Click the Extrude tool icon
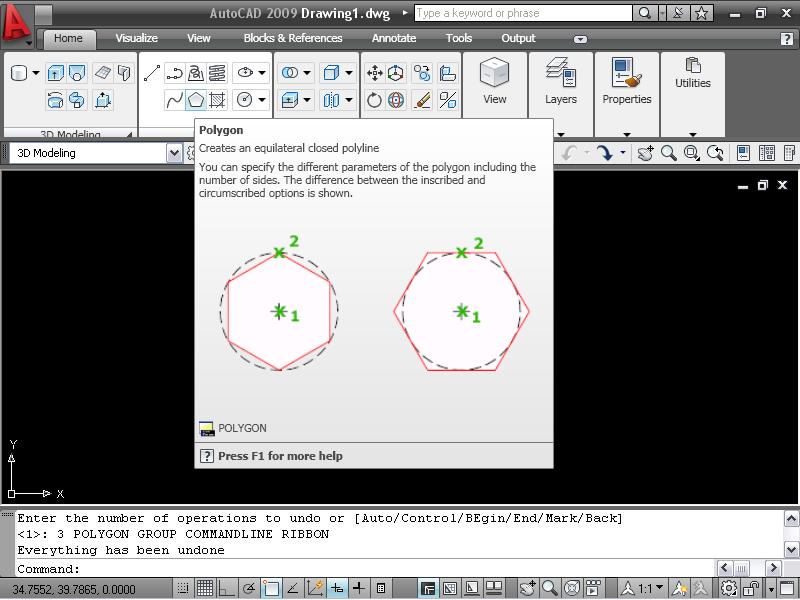The width and height of the screenshot is (800, 600). point(55,73)
